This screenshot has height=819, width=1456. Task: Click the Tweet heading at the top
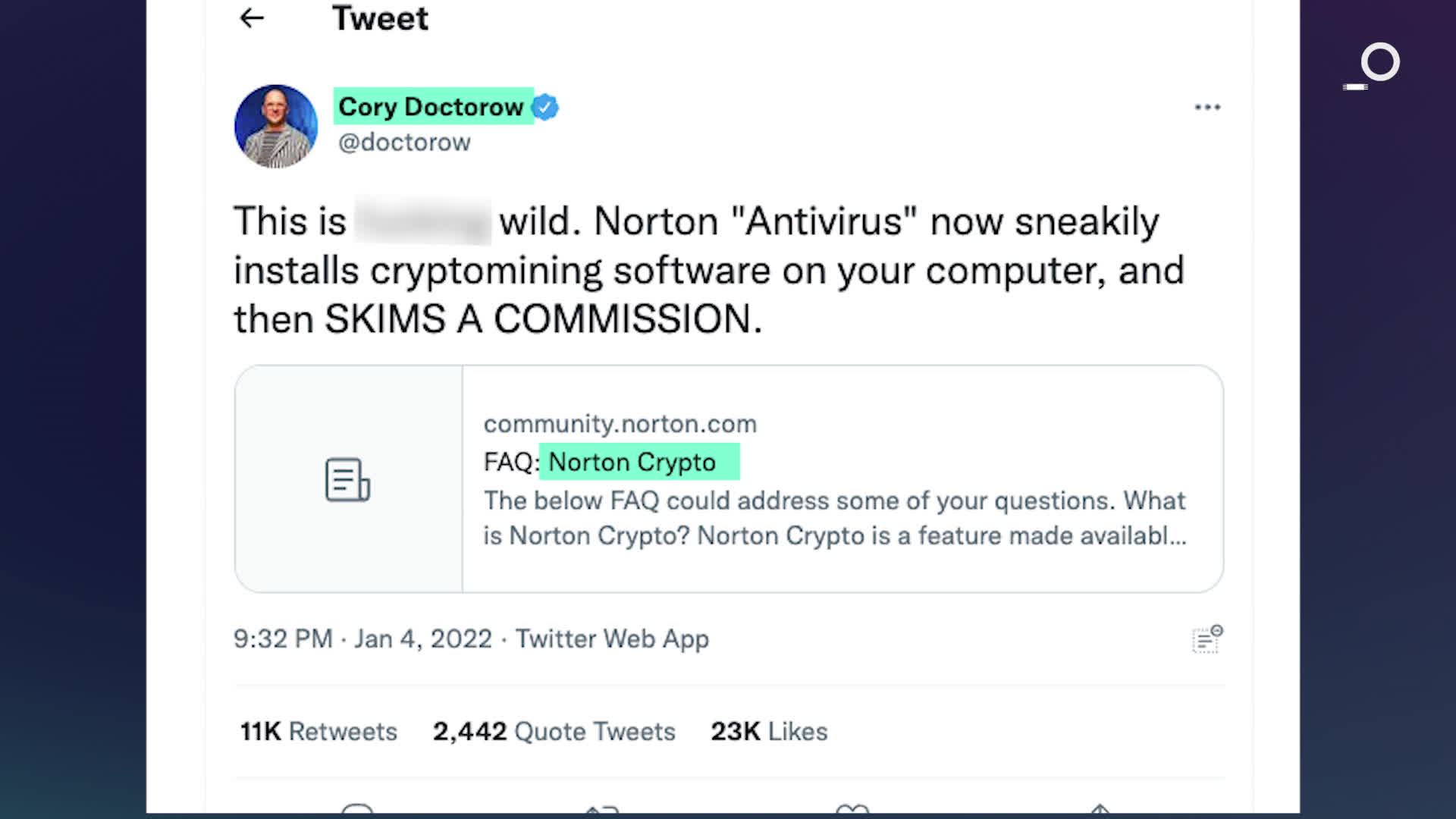381,18
